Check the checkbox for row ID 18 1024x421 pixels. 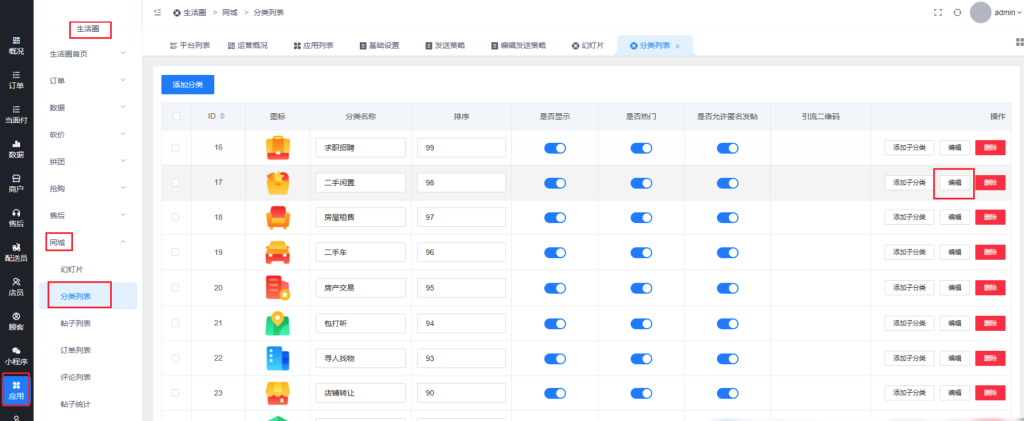point(176,218)
